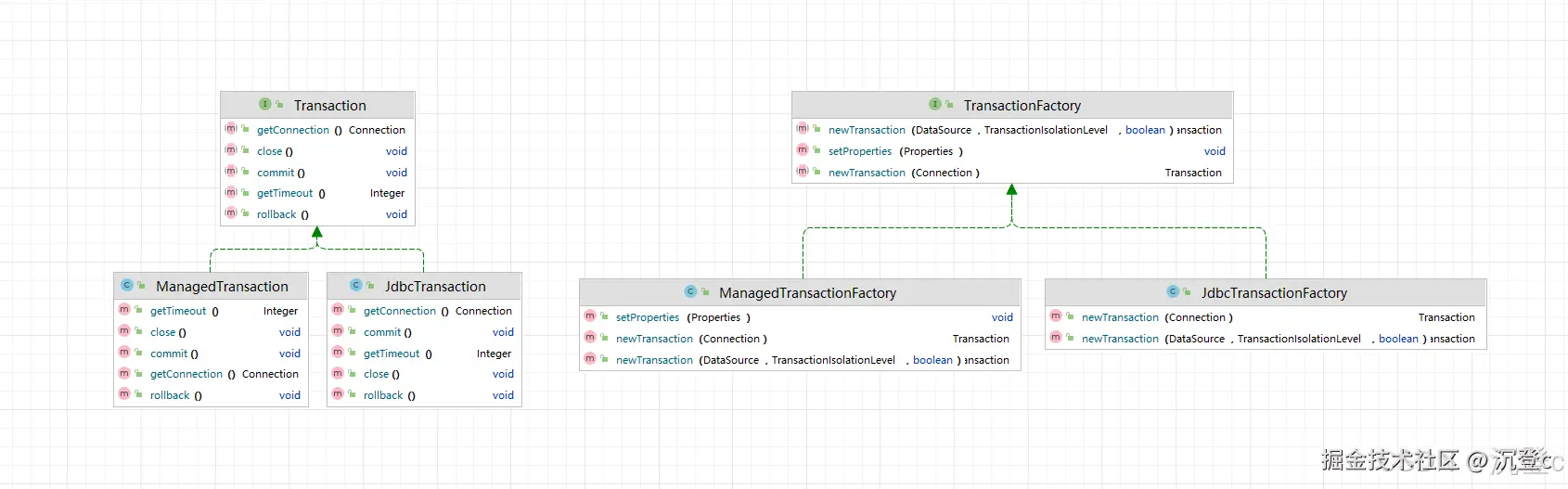The height and width of the screenshot is (489, 1568).
Task: Click TransactionIsolationLevel parameter in TransactionFactory box
Action: point(1046,130)
